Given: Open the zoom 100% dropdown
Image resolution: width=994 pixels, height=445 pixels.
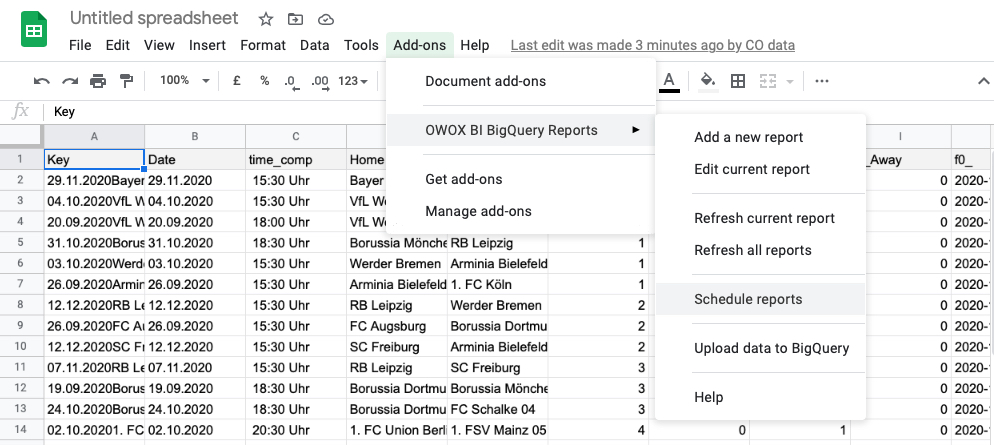Looking at the screenshot, I should (184, 81).
